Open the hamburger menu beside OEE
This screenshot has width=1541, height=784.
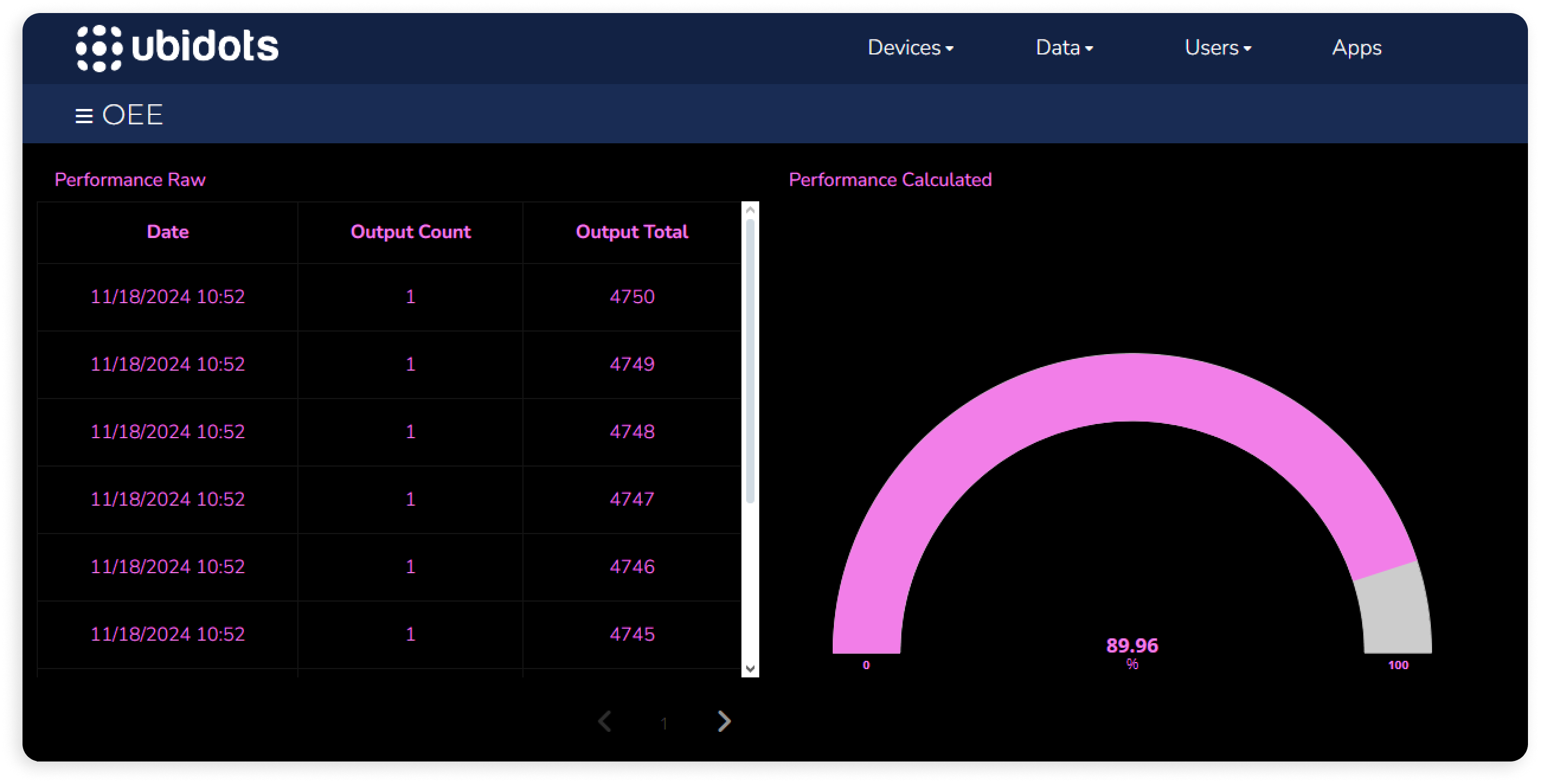(x=84, y=116)
